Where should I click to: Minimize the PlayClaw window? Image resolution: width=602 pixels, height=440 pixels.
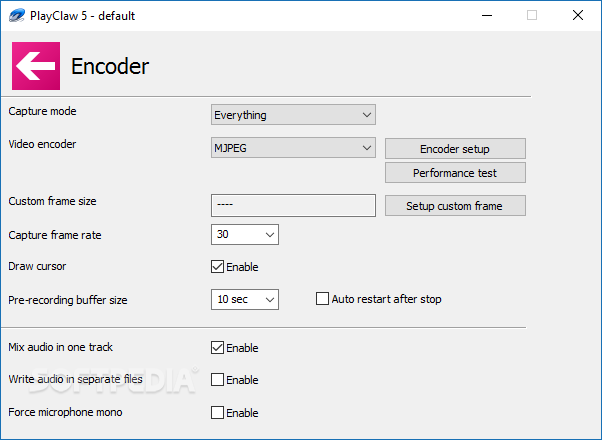(x=487, y=15)
